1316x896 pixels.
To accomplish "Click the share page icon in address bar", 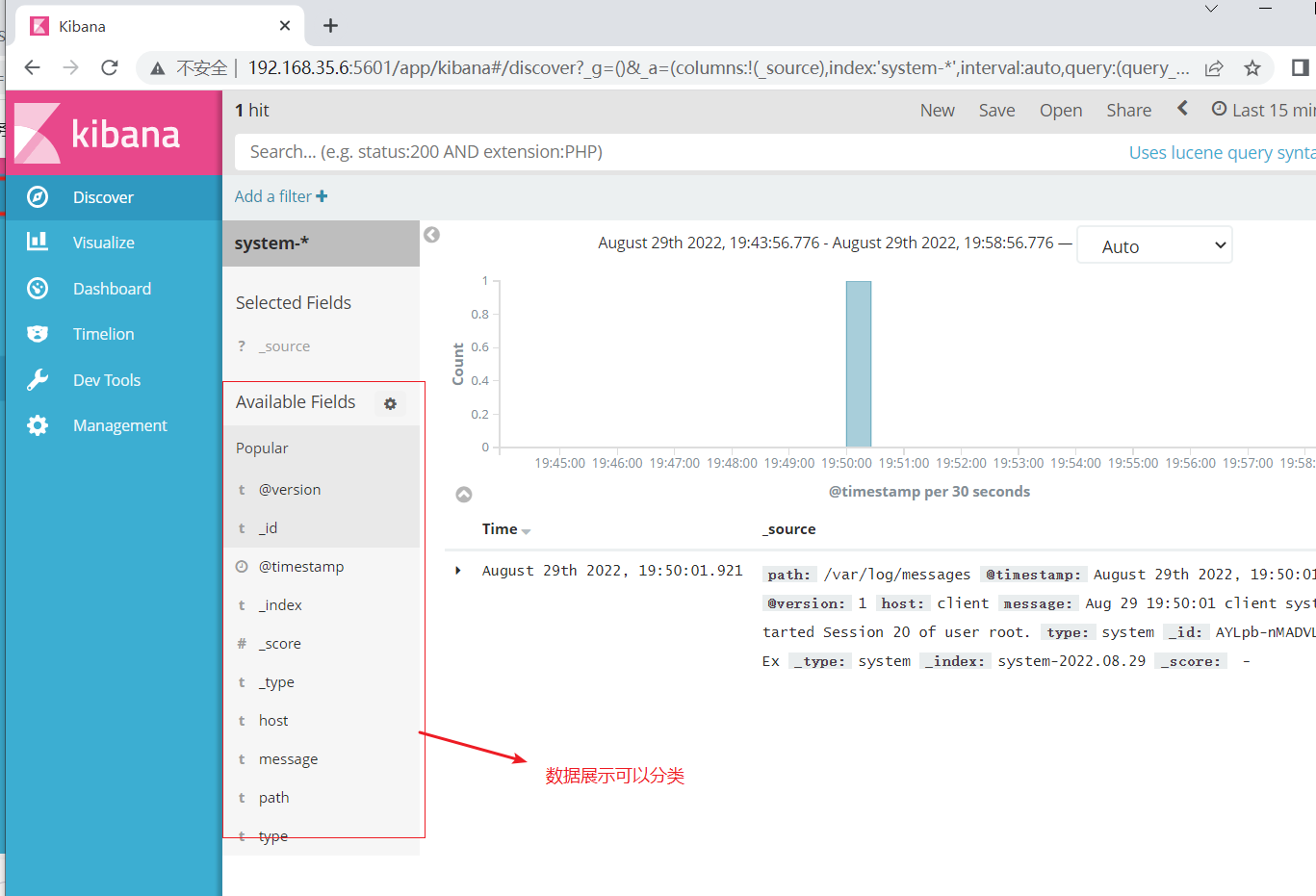I will coord(1214,68).
